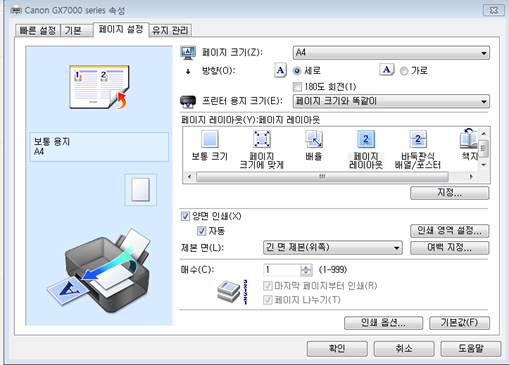Screen dimensions: 509x365
Task: Click layout list vertical scroll down arrow
Action: pos(484,165)
